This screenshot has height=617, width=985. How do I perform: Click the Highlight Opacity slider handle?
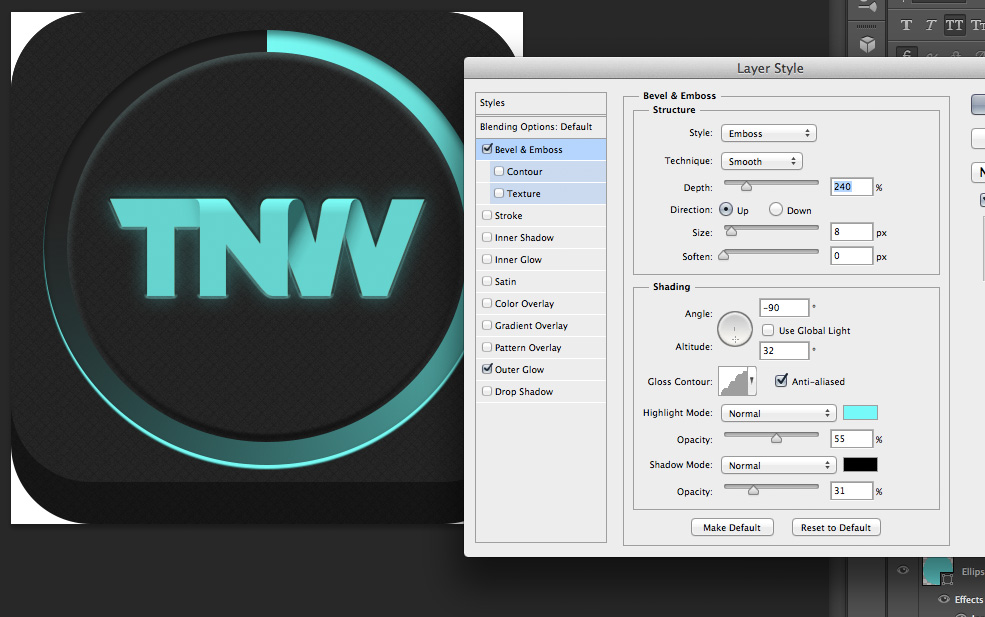776,438
